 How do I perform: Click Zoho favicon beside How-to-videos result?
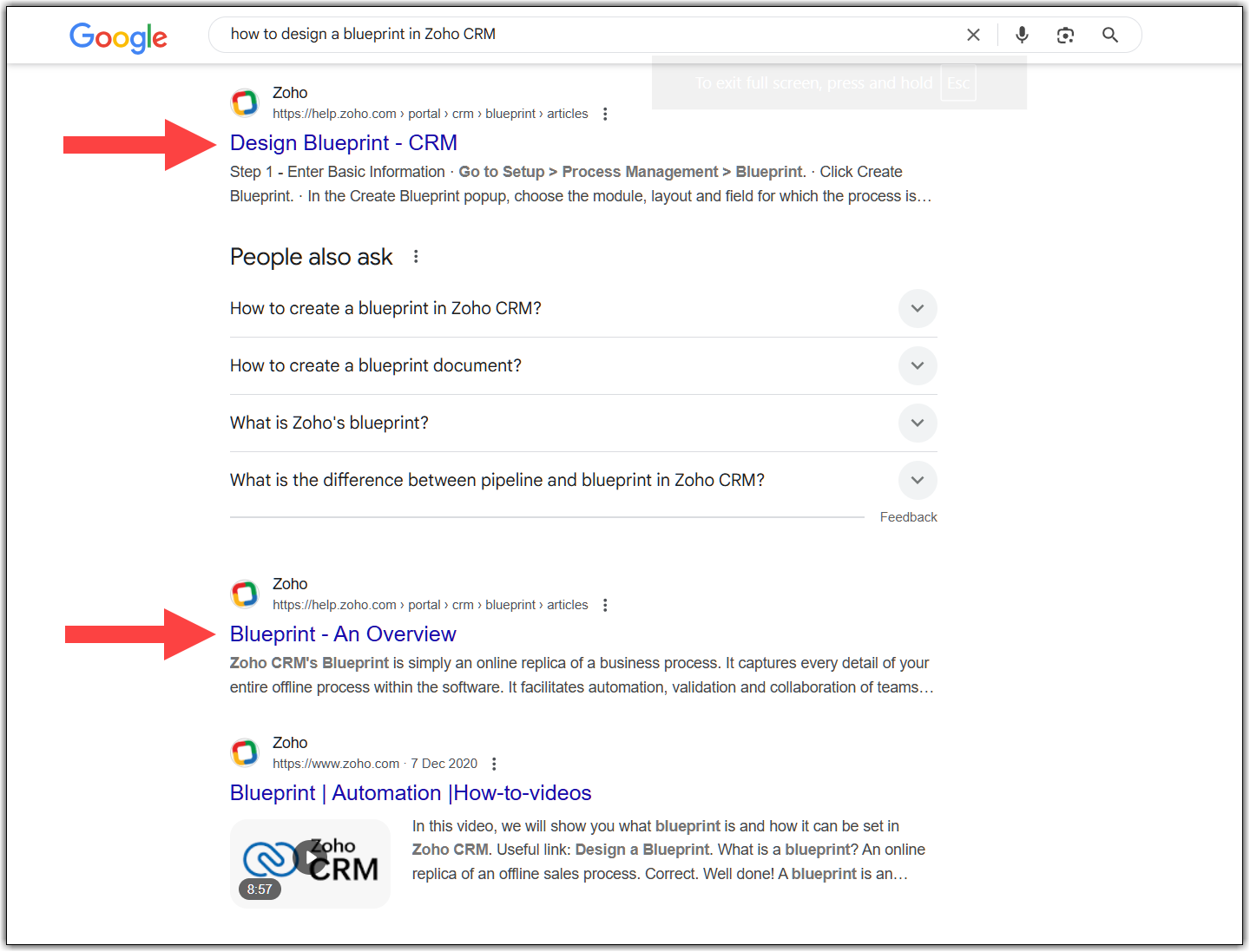click(245, 752)
